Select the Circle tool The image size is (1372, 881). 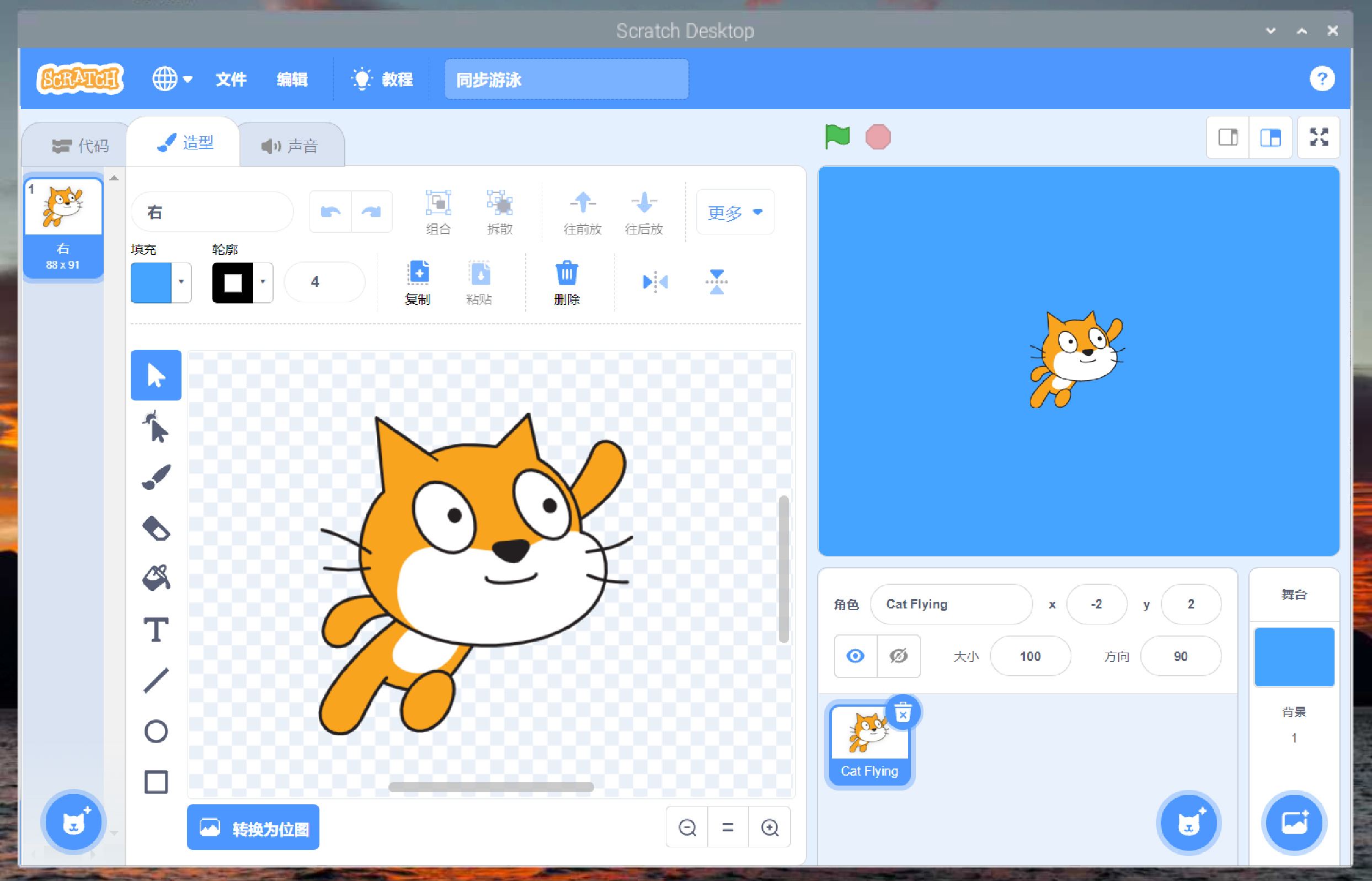(x=156, y=731)
